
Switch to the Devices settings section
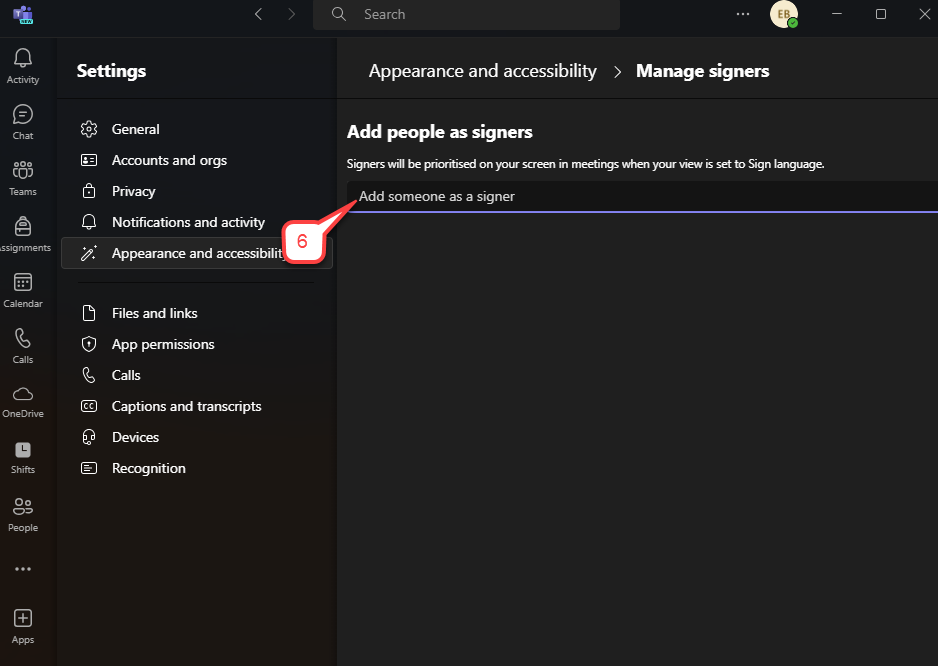click(x=134, y=437)
